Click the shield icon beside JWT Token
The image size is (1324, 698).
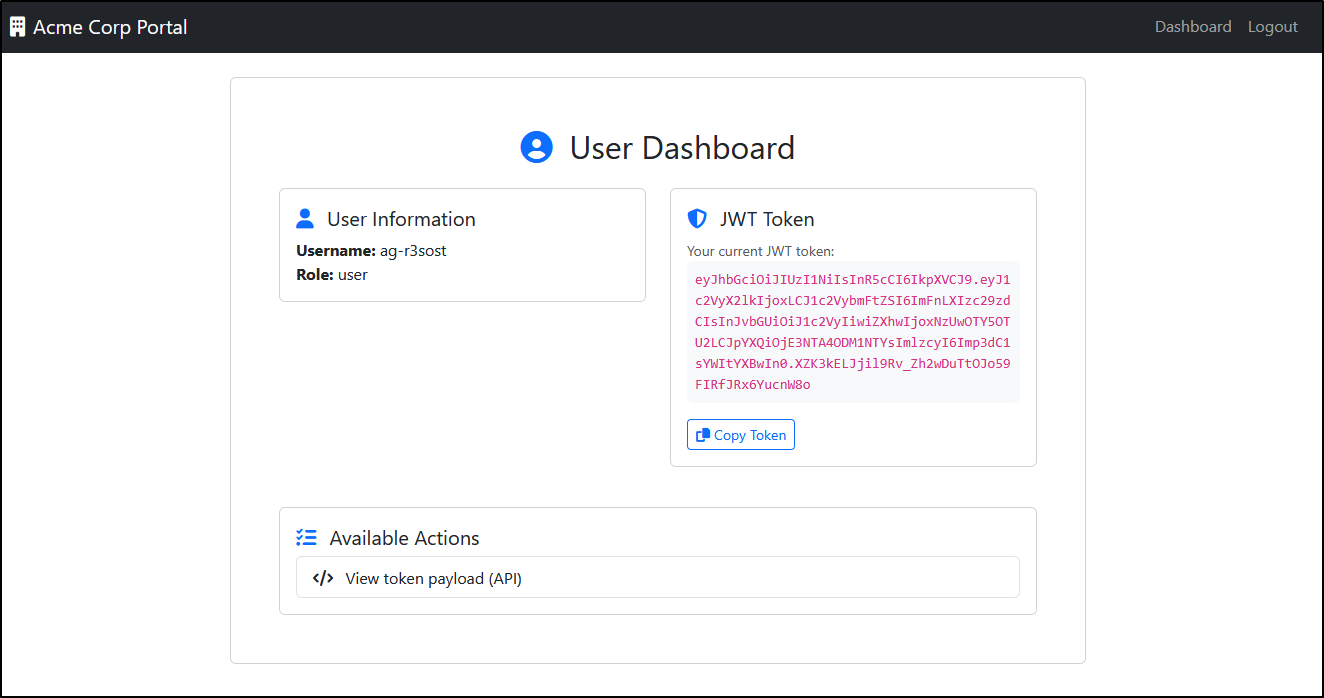tap(697, 219)
